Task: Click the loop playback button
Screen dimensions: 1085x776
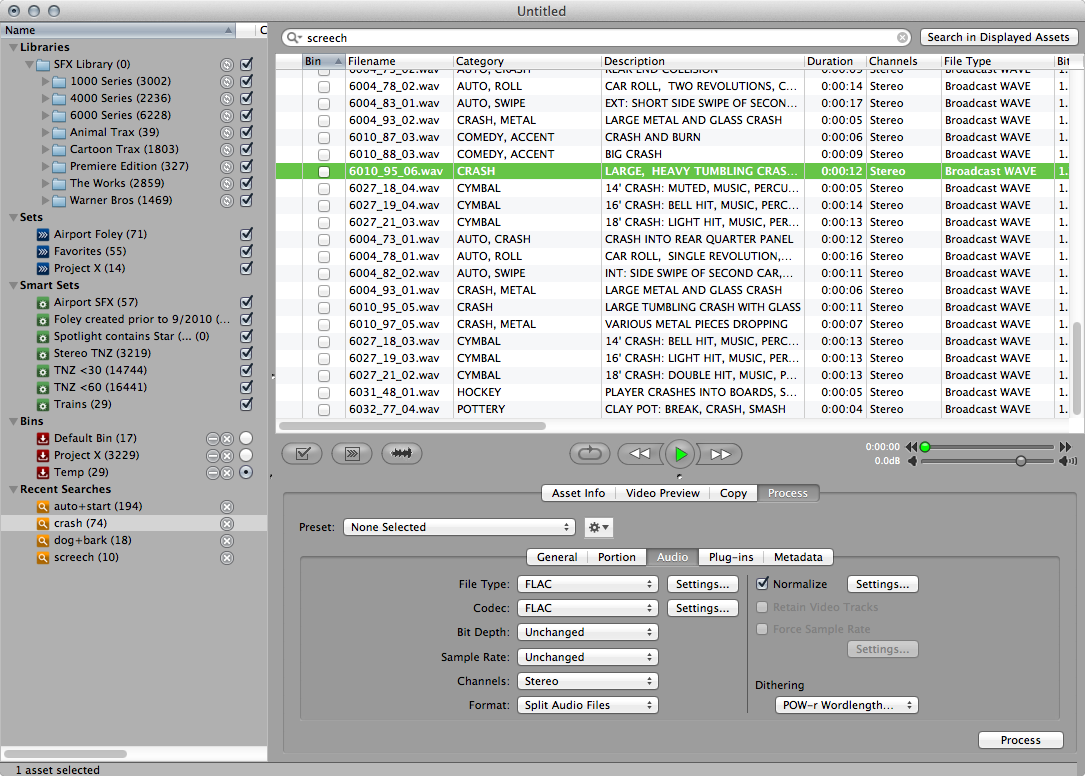Action: 589,453
